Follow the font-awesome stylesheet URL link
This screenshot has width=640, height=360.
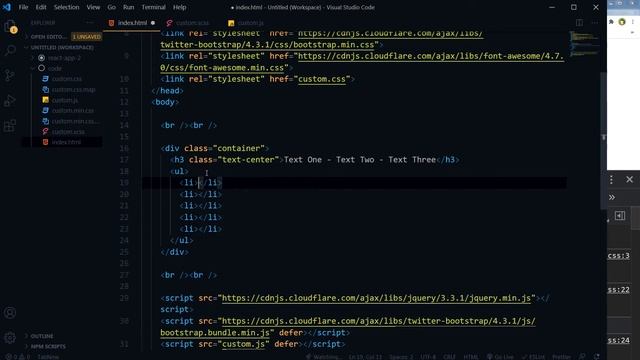(x=362, y=62)
